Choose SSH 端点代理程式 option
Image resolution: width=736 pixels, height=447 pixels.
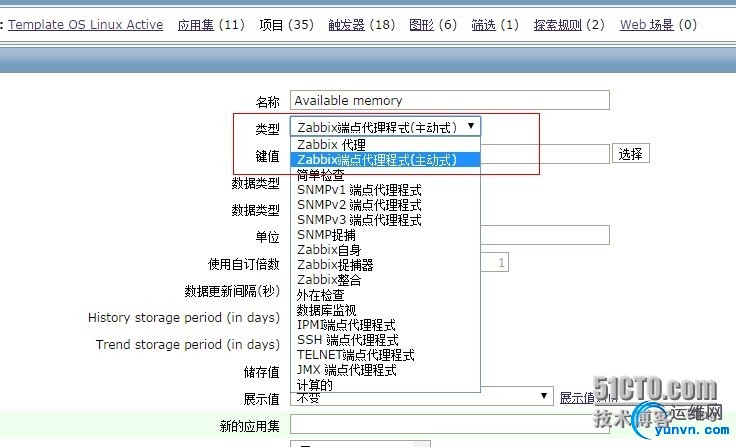point(385,340)
